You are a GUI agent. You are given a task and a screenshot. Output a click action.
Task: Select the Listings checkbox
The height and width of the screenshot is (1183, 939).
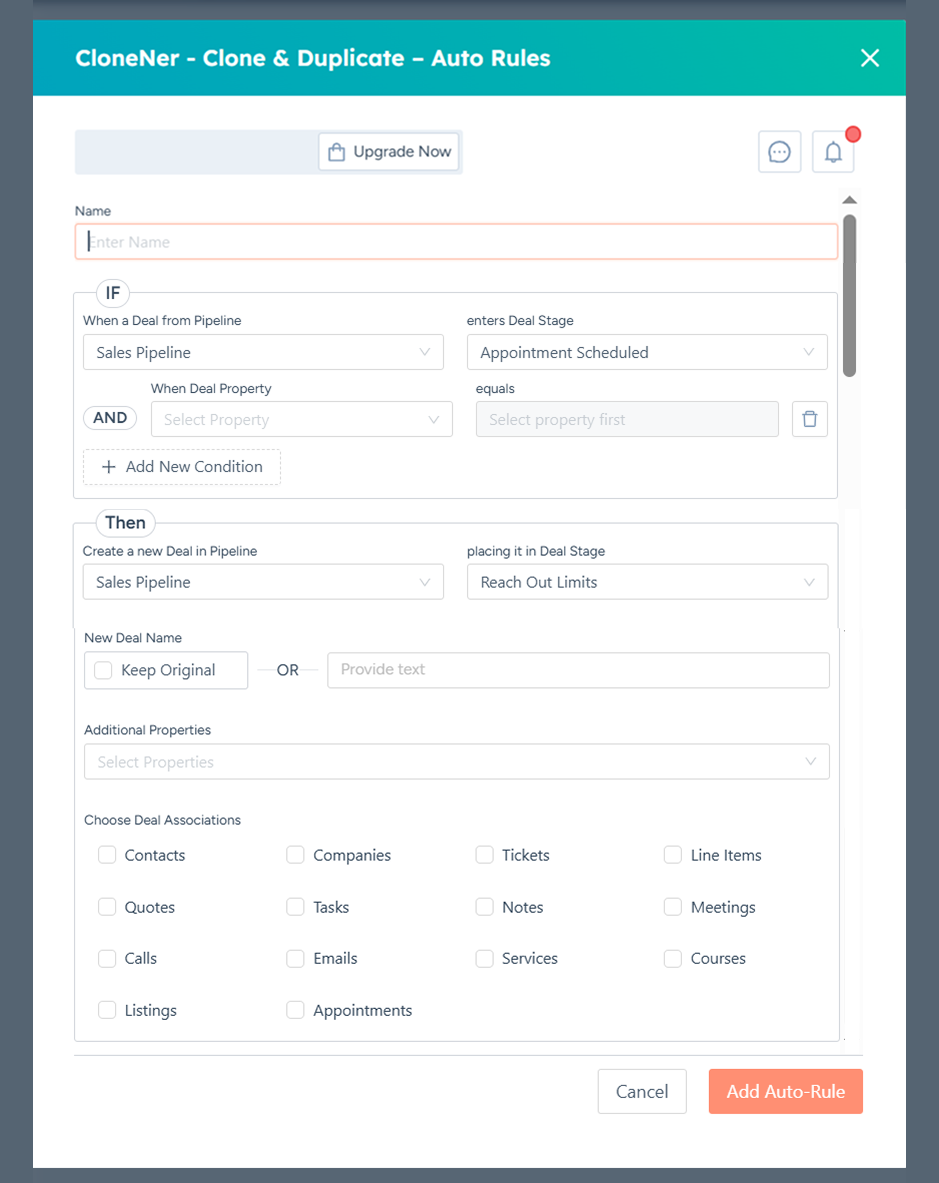[107, 1010]
